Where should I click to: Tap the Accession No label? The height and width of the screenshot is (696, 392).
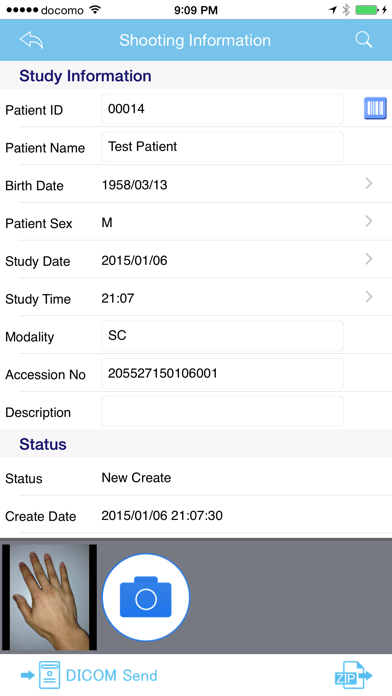pyautogui.click(x=45, y=375)
